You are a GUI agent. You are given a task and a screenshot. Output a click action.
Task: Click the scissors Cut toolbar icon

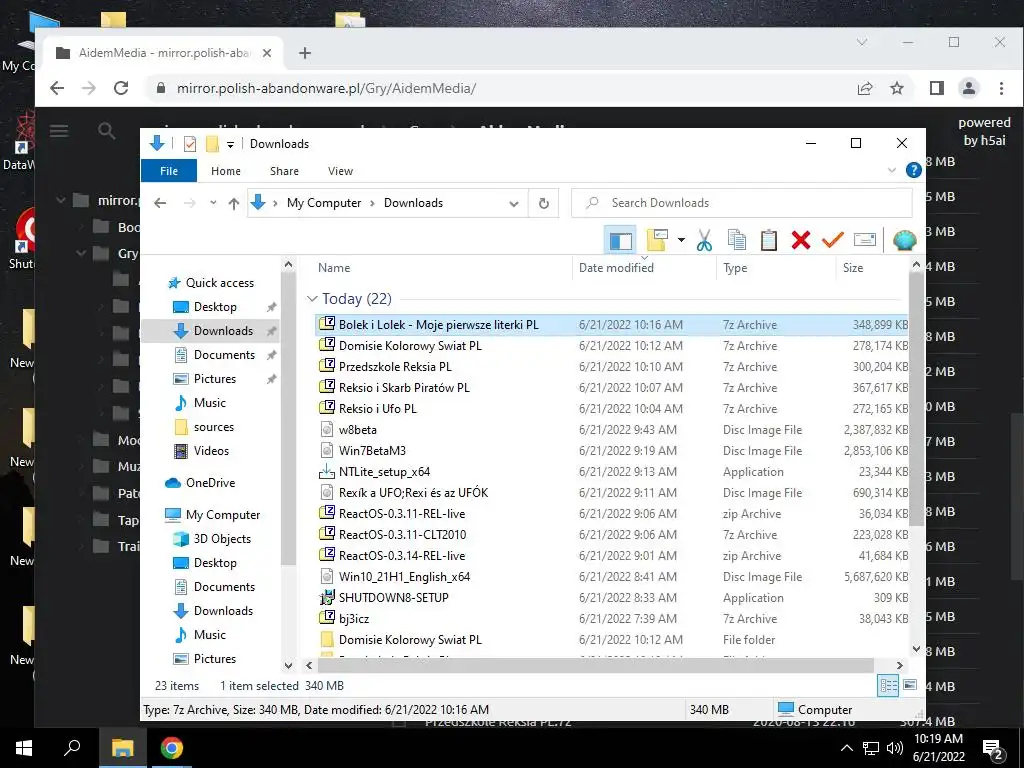(x=704, y=240)
